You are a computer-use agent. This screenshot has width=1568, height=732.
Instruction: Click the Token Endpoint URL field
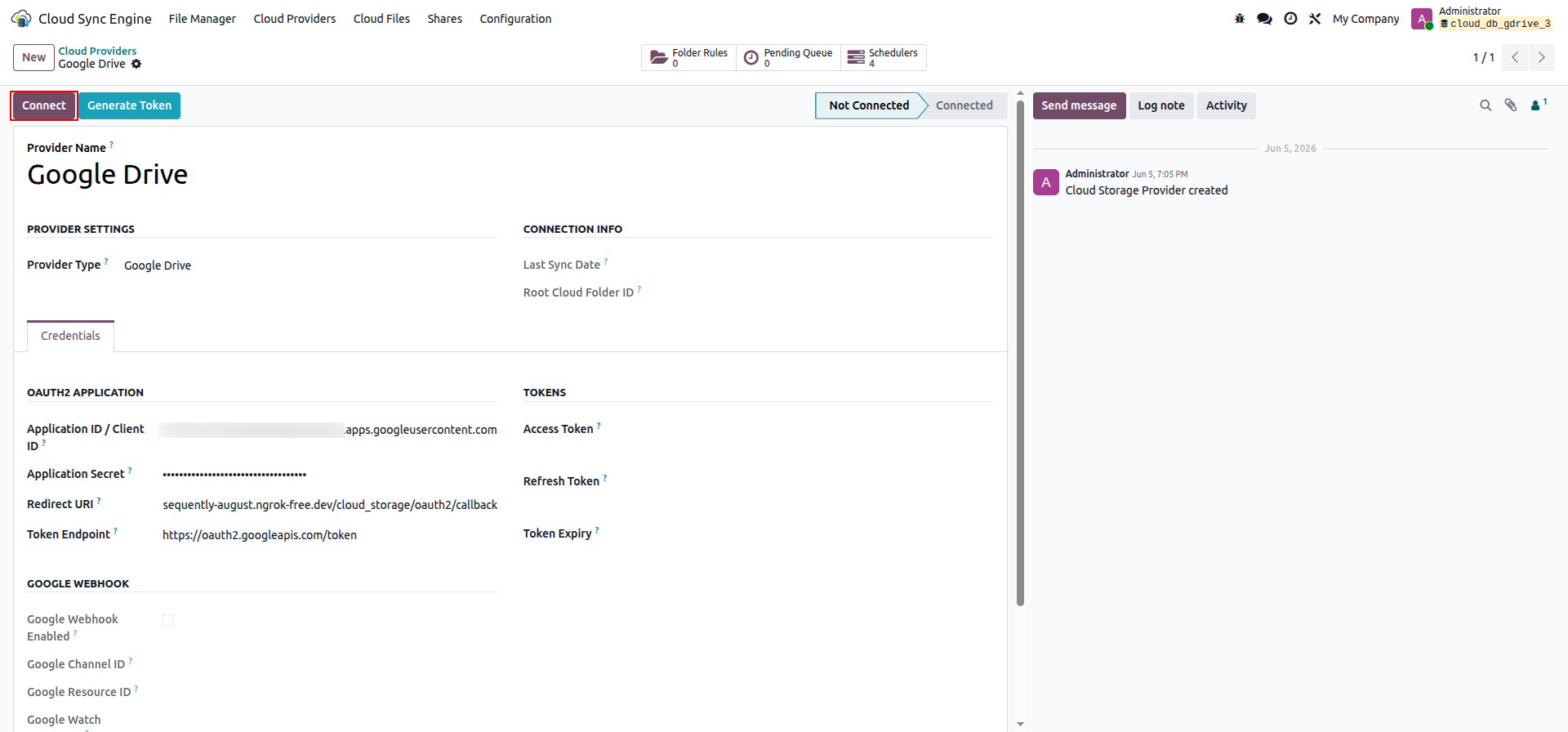click(x=329, y=535)
